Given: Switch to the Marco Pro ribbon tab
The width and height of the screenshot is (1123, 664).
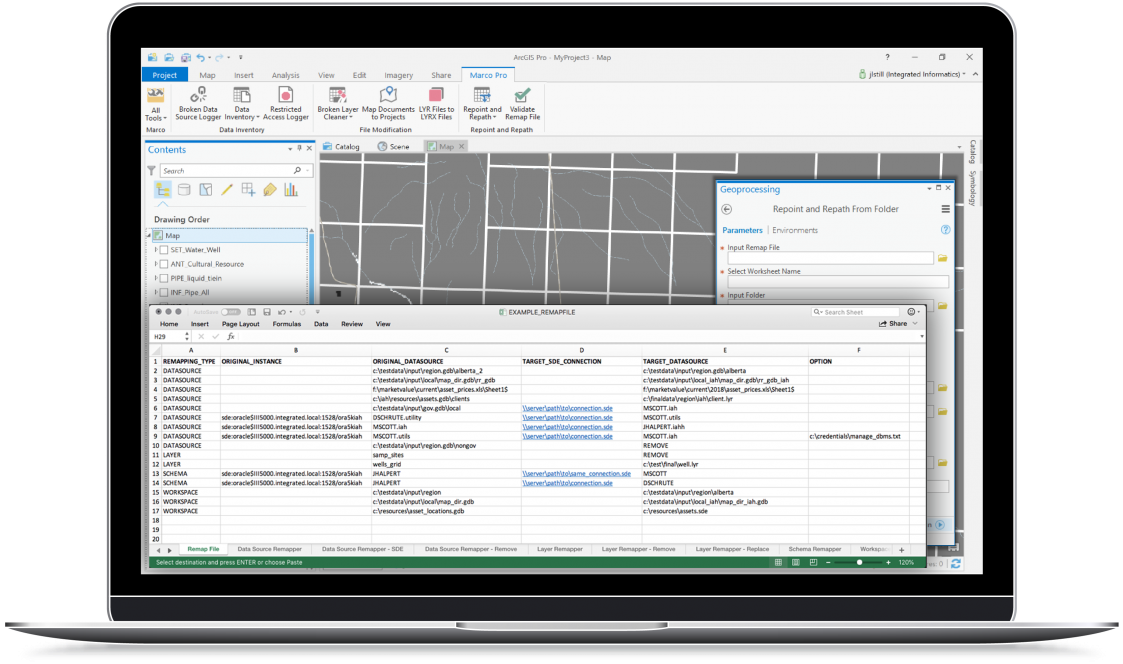Looking at the screenshot, I should tap(488, 75).
